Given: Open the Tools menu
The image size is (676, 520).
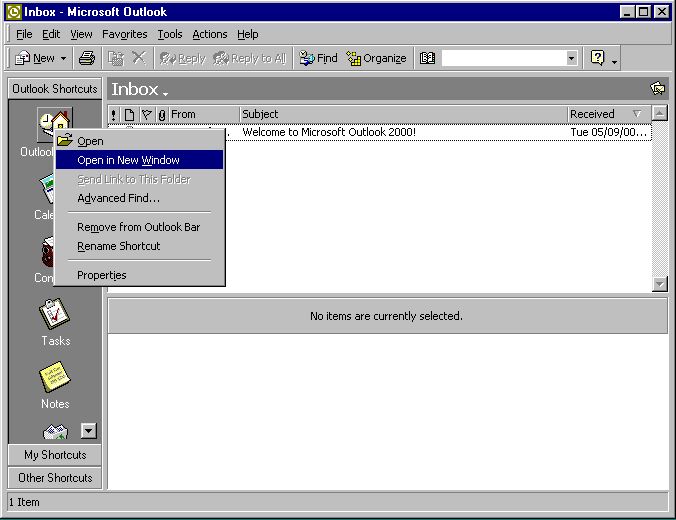Looking at the screenshot, I should tap(170, 34).
